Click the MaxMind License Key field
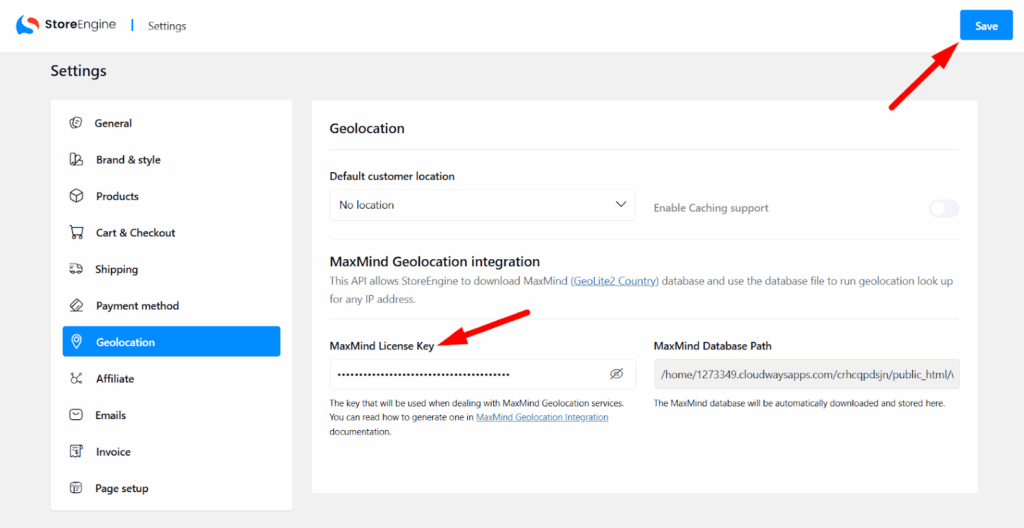 (468, 374)
